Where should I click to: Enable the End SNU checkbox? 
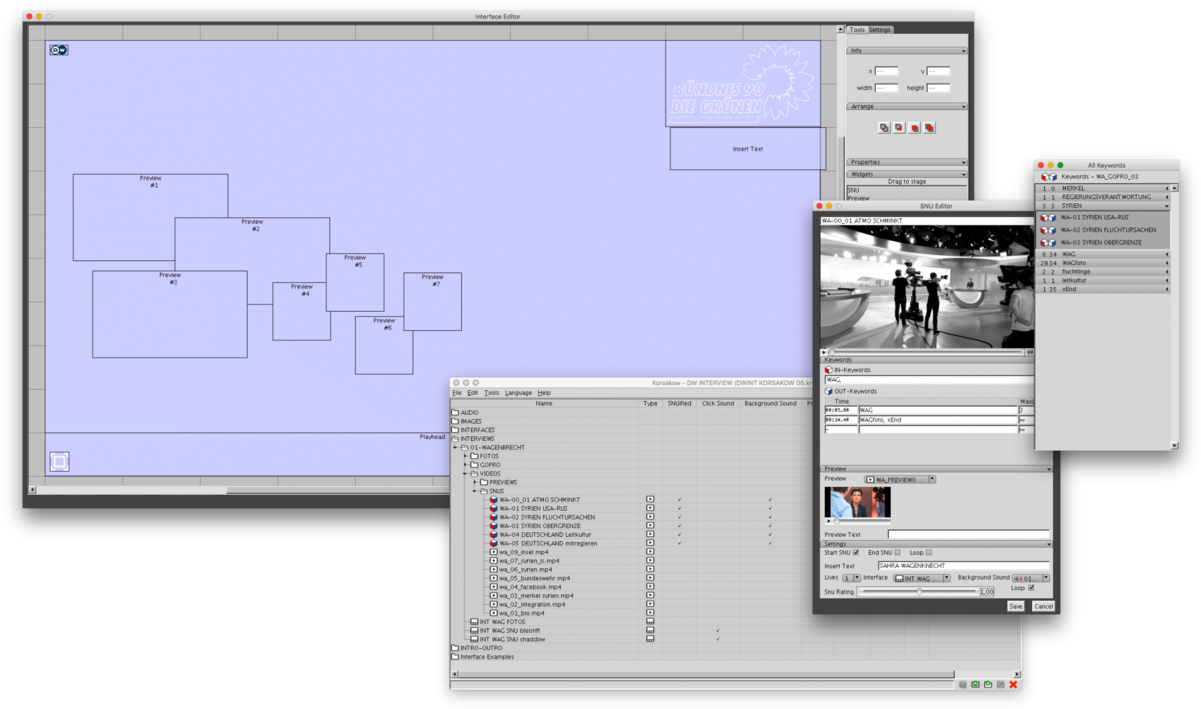(x=897, y=553)
